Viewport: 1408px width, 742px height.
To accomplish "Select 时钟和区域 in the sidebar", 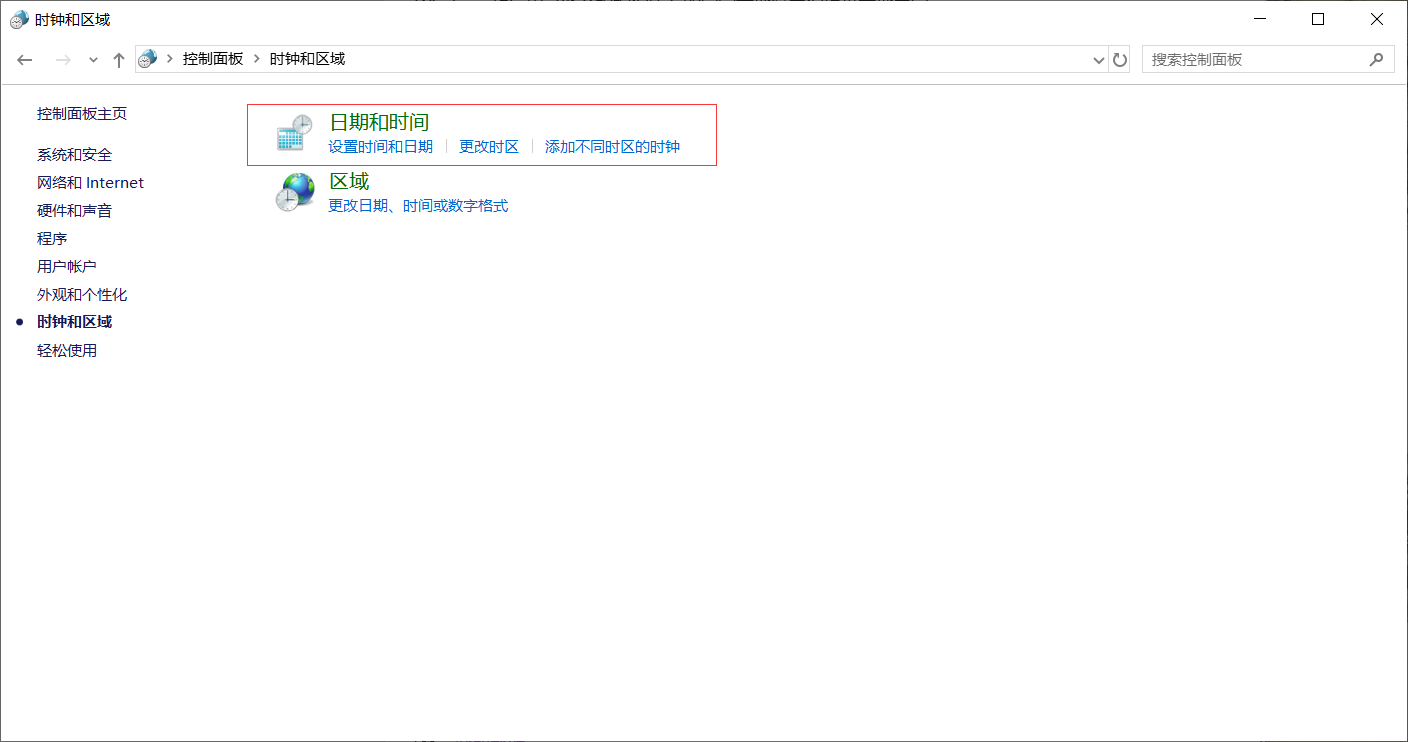I will pyautogui.click(x=74, y=322).
